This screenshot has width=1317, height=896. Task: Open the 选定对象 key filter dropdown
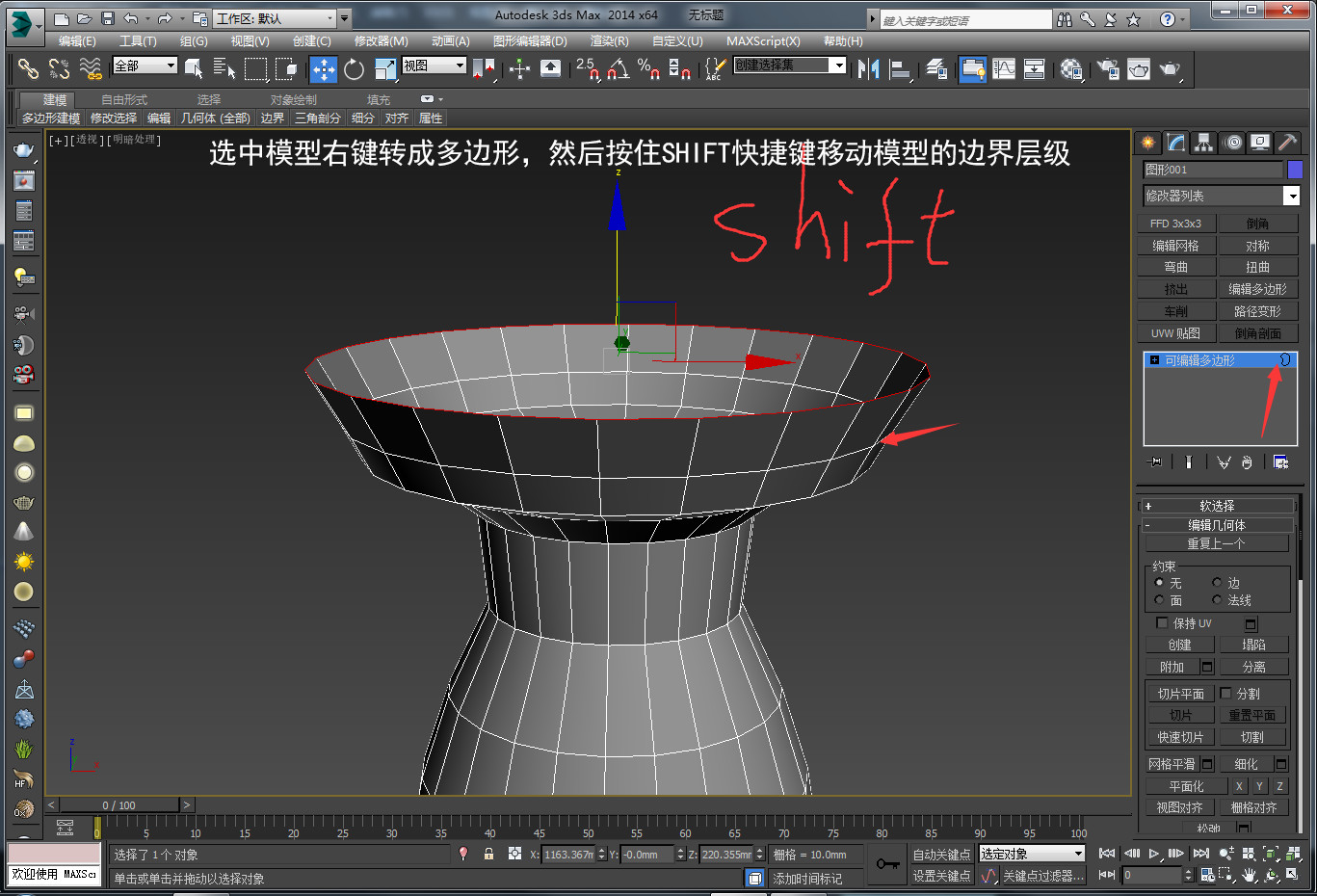tap(1032, 854)
